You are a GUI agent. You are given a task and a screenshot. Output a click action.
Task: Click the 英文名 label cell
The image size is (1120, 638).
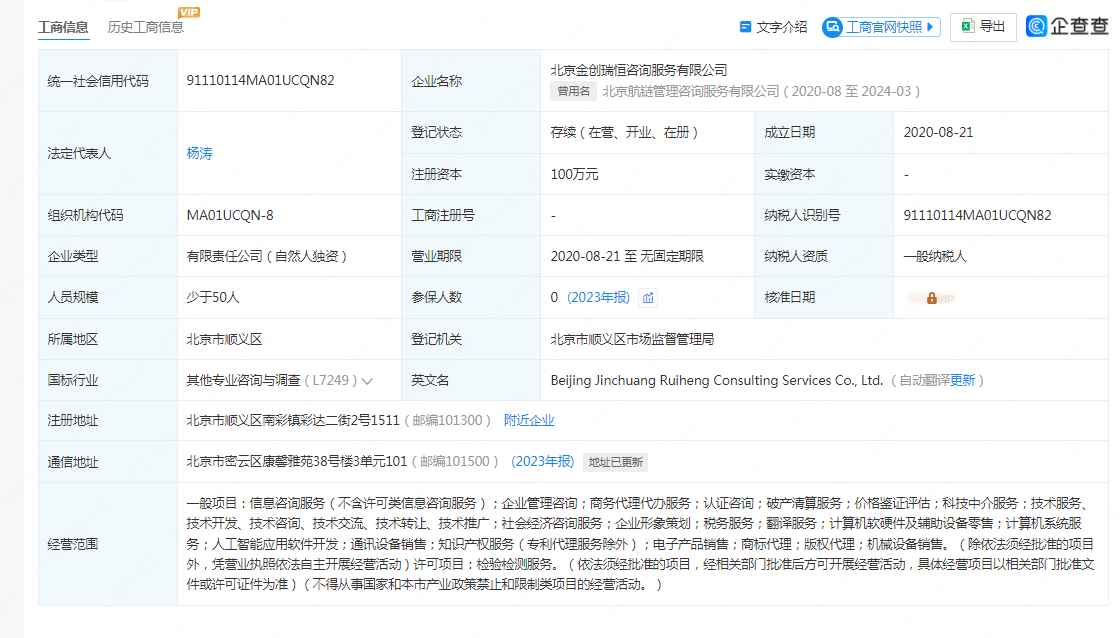point(471,381)
